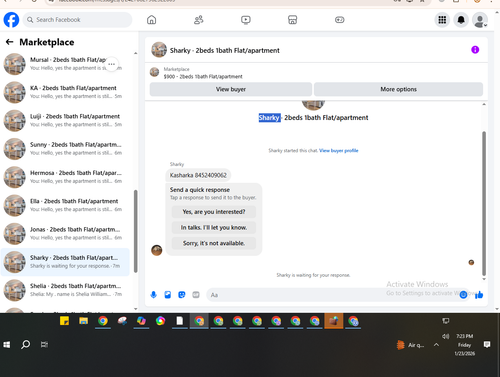
Task: Click the GIF picker icon
Action: [196, 295]
